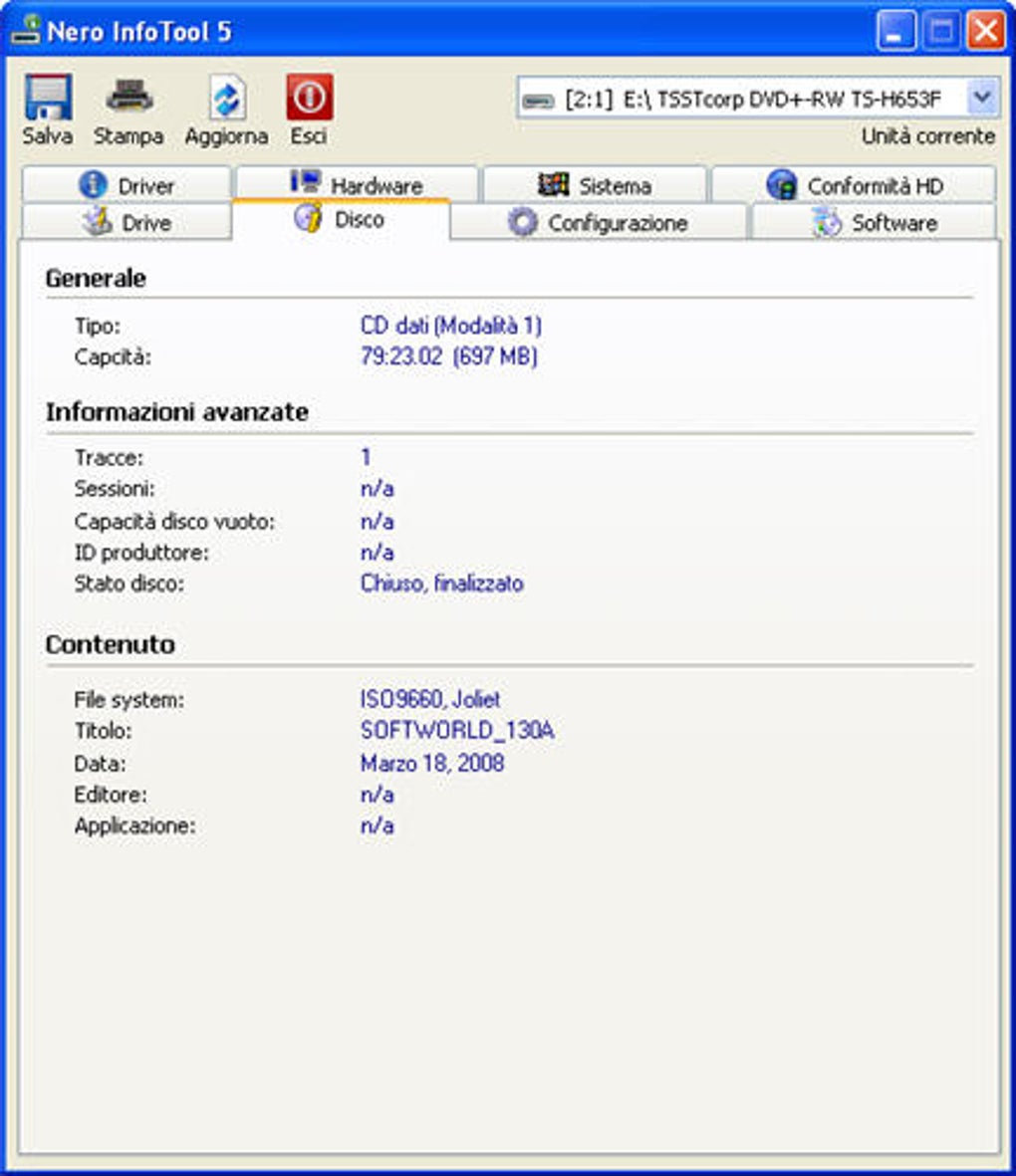The height and width of the screenshot is (1176, 1016).
Task: Open the drive selection dropdown arrow
Action: [x=981, y=98]
